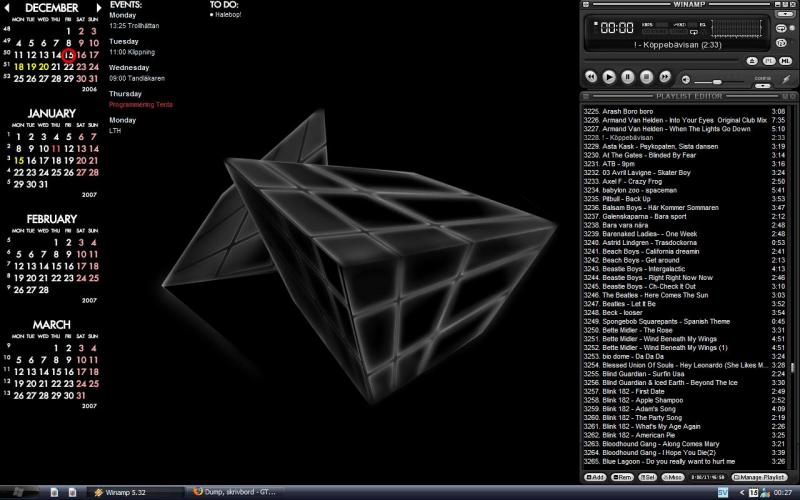The height and width of the screenshot is (500, 800).
Task: Stop playback in Winamp
Action: click(x=646, y=77)
